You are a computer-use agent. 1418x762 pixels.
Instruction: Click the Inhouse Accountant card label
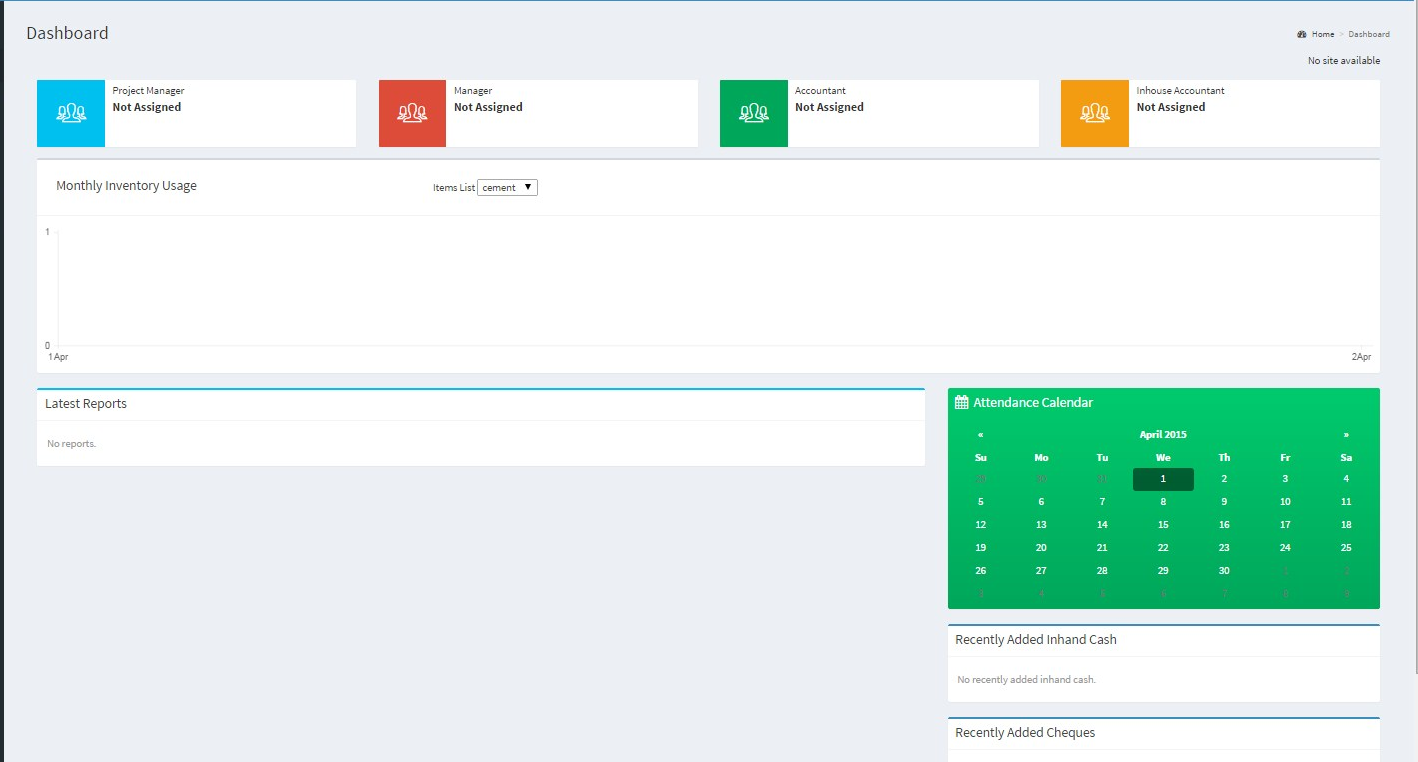coord(1180,91)
